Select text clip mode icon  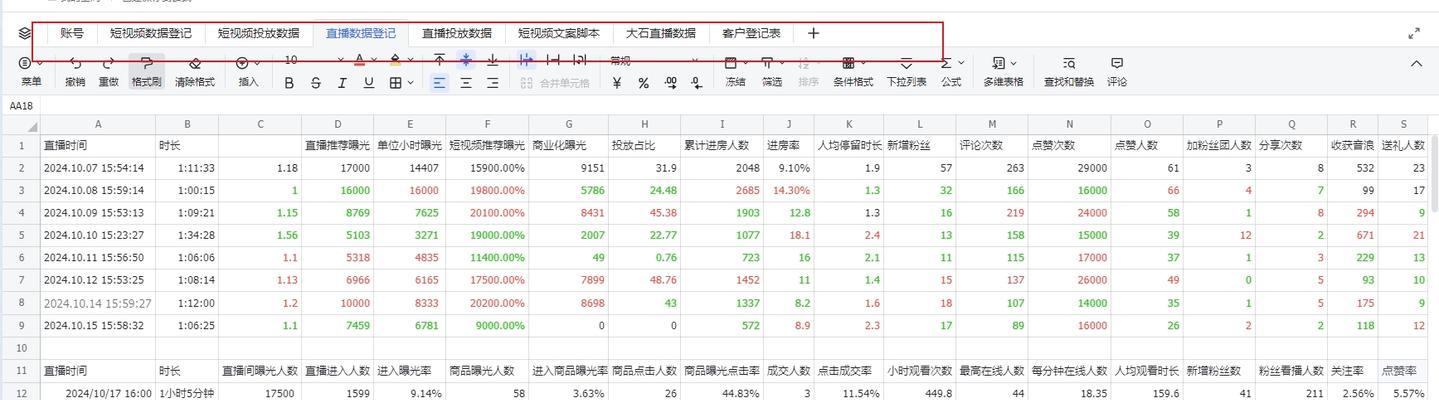[553, 60]
